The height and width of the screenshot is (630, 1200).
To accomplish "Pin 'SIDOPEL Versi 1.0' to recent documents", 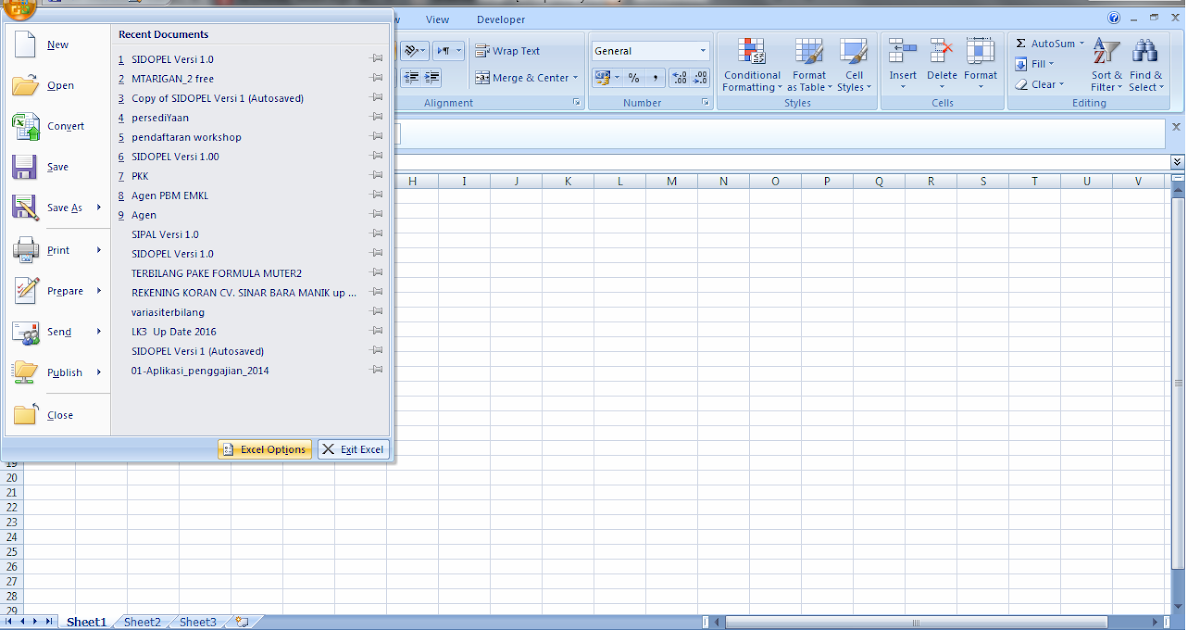I will pos(377,59).
